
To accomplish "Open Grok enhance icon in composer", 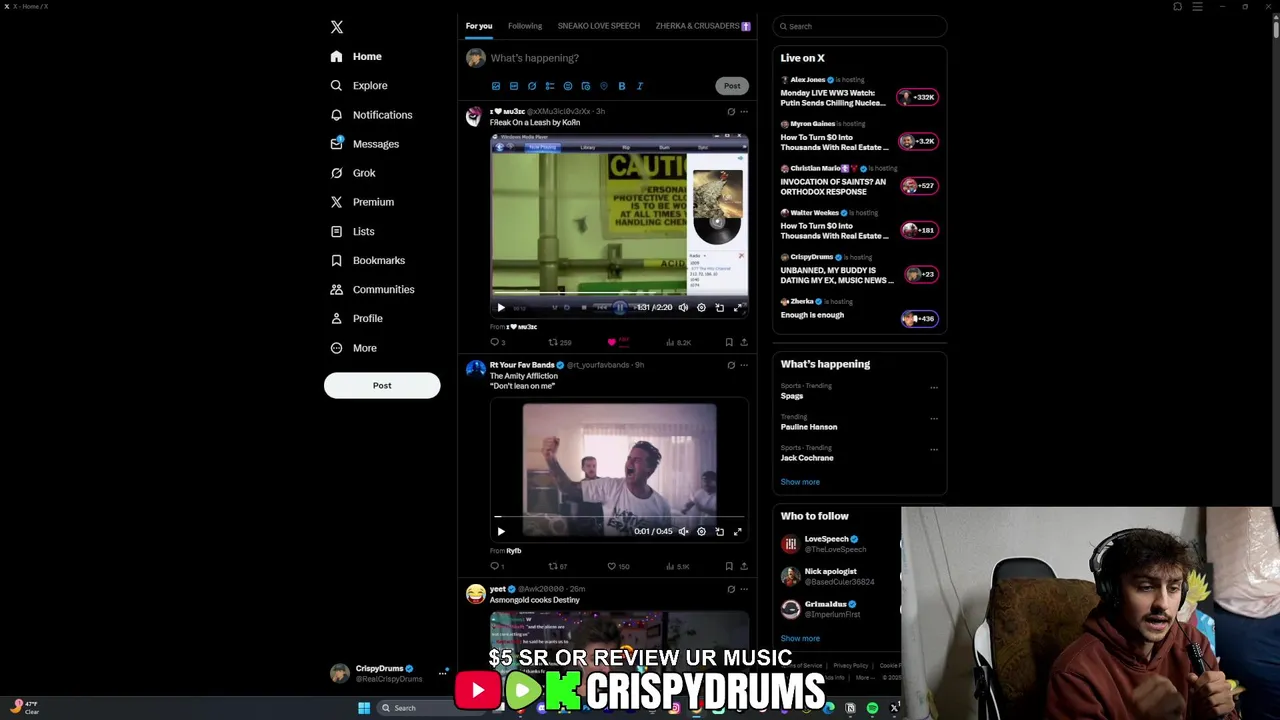I will pyautogui.click(x=532, y=86).
